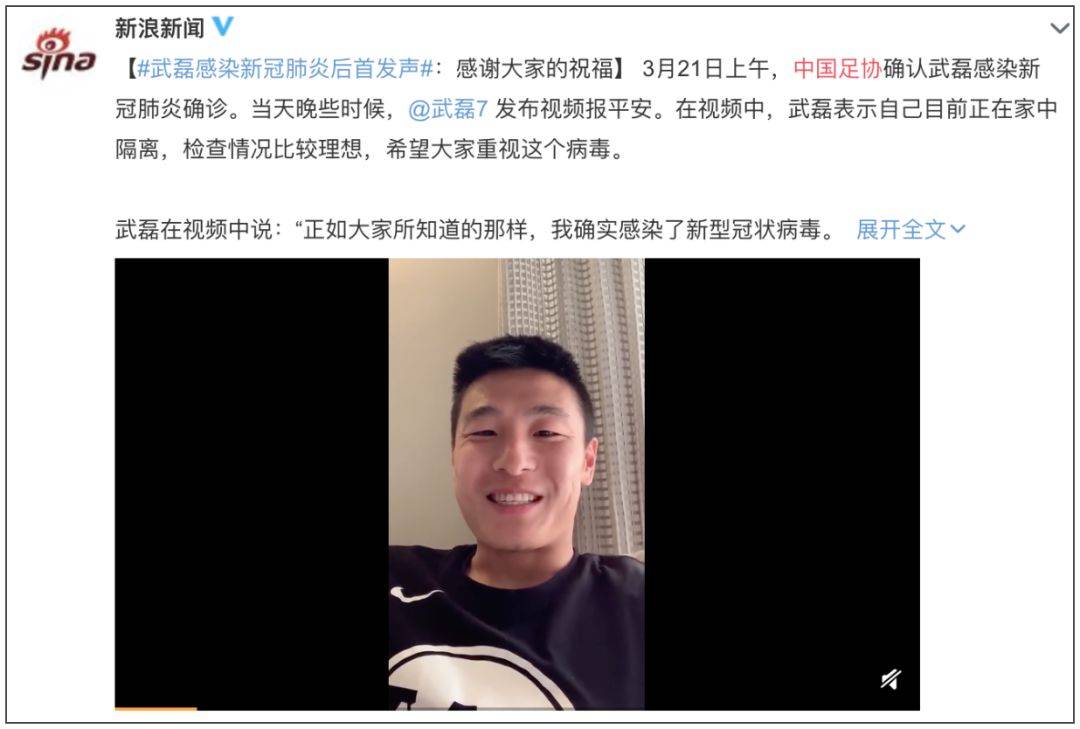Unmute the video with the speaker icon
This screenshot has height=729, width=1080.
(x=891, y=679)
